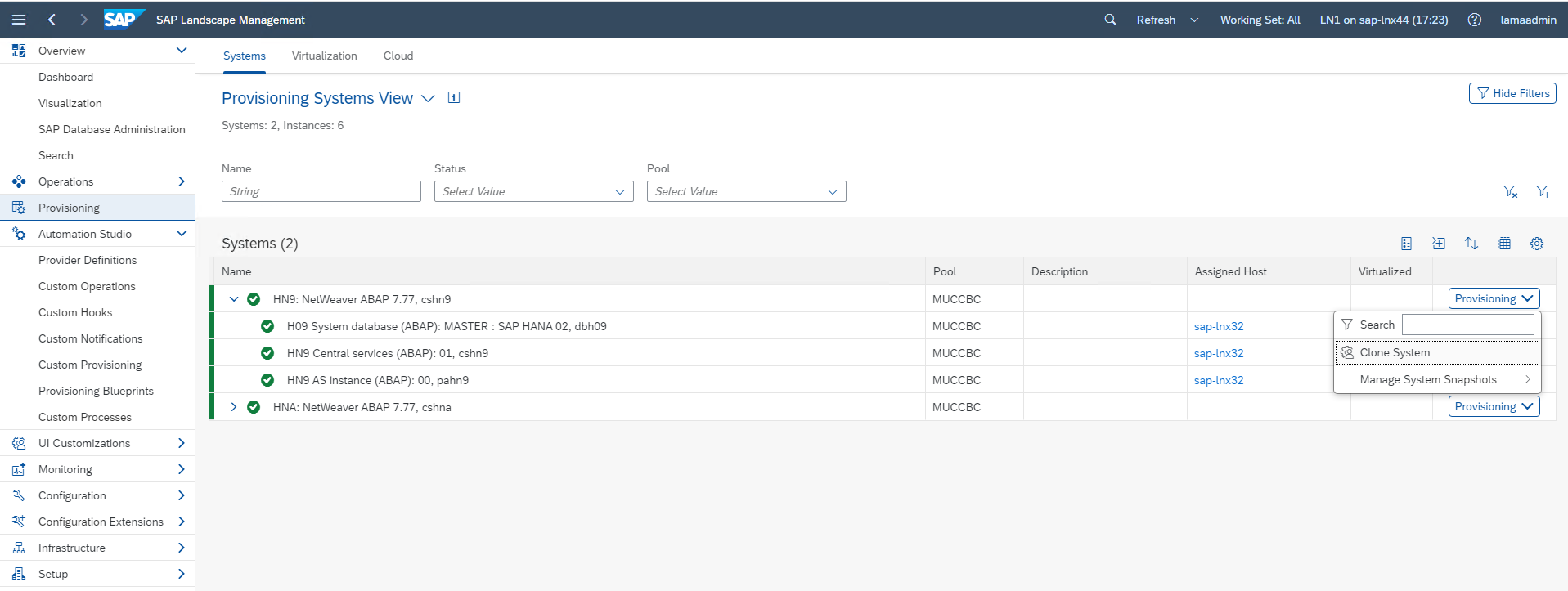Toggle the hamburger navigation menu

pos(19,20)
